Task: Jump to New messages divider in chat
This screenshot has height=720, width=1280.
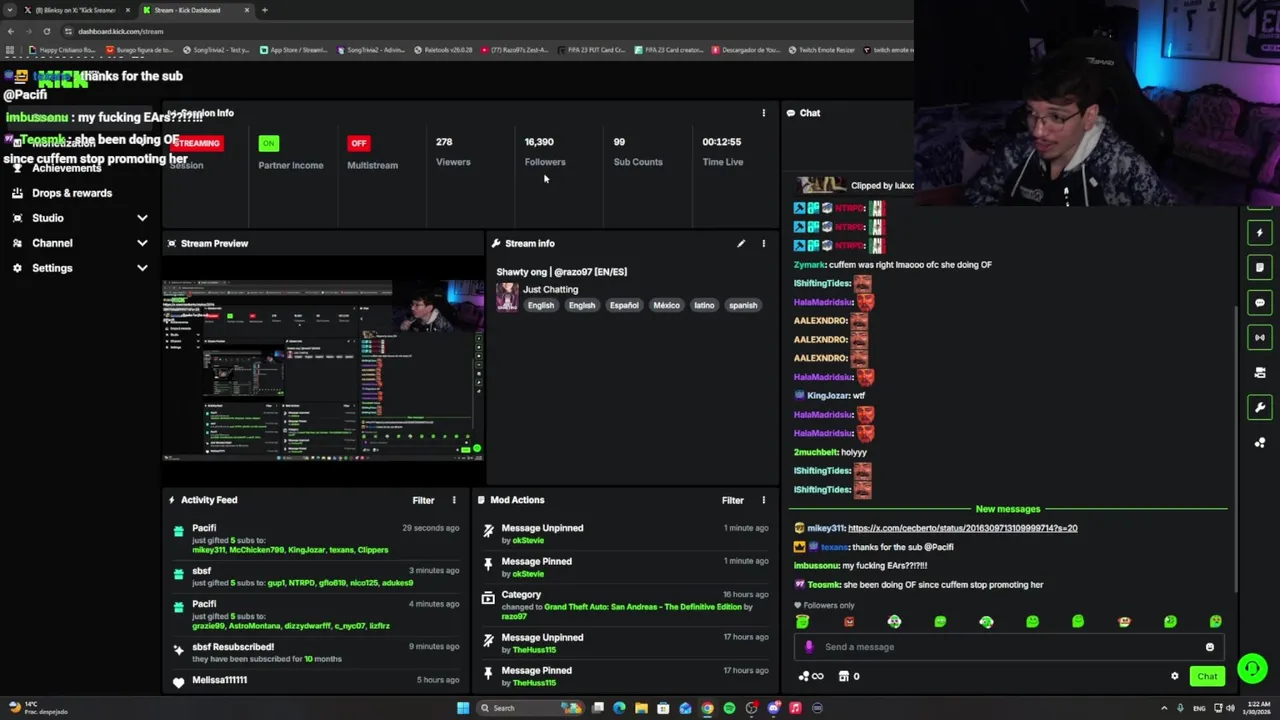Action: click(x=1008, y=509)
